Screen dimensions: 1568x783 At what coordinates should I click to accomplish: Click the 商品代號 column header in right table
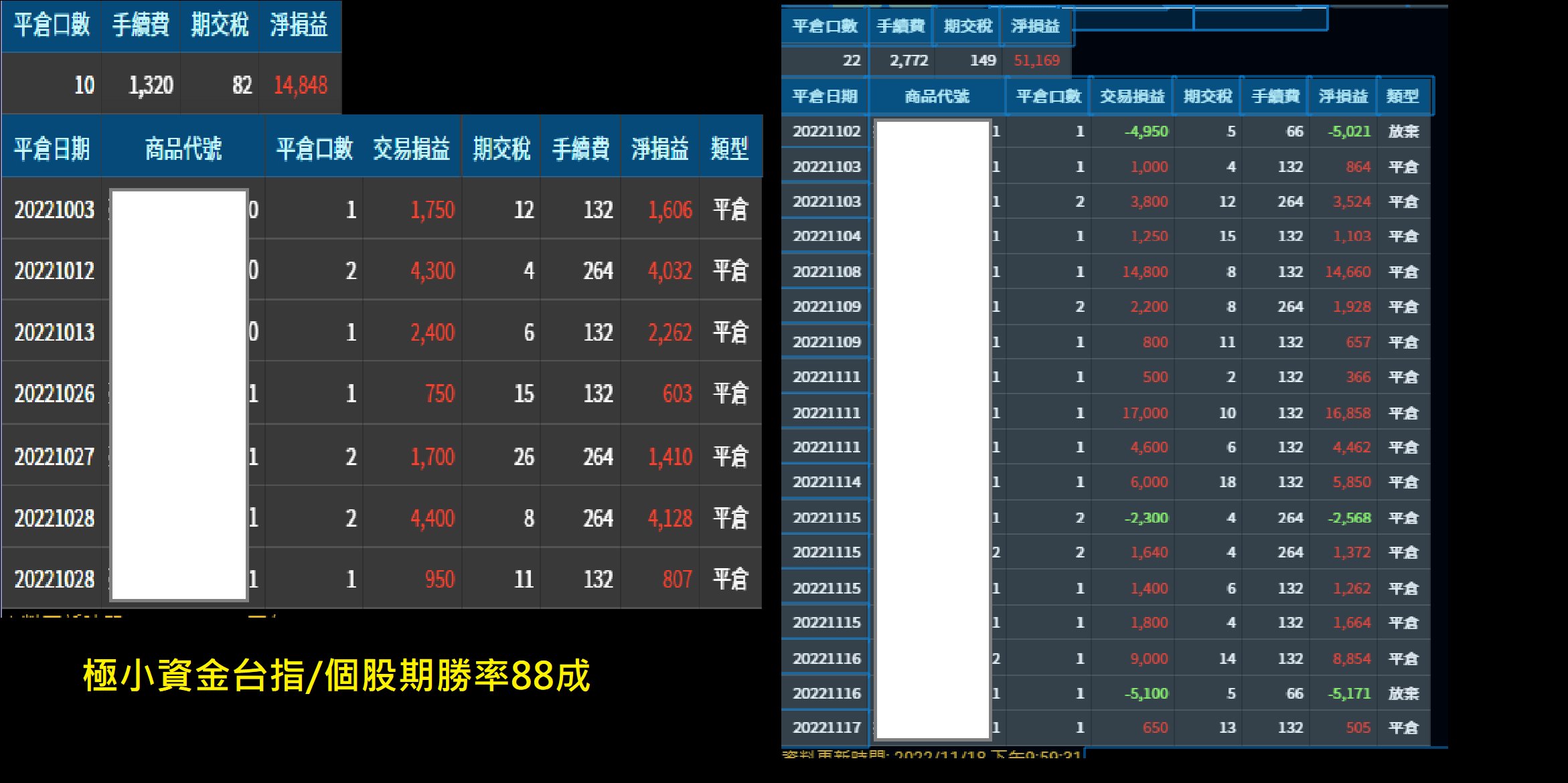tap(937, 96)
